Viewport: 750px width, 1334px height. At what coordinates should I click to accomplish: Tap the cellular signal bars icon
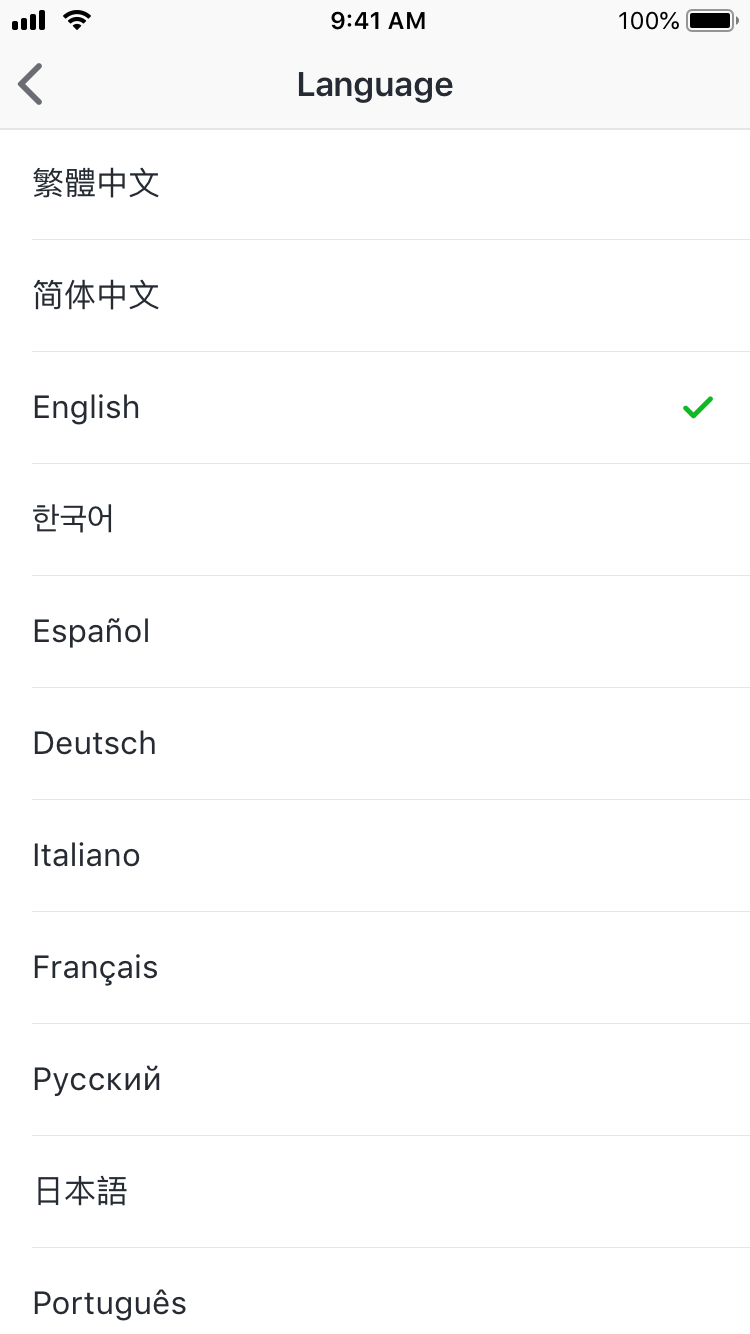click(29, 21)
